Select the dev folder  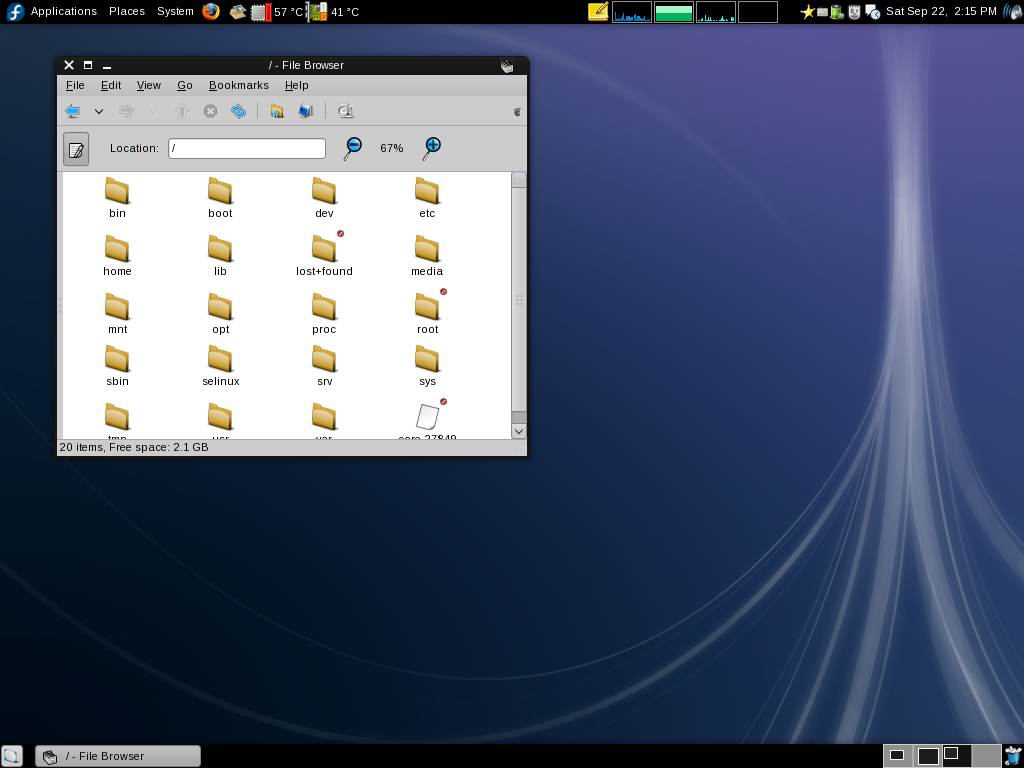pos(324,197)
